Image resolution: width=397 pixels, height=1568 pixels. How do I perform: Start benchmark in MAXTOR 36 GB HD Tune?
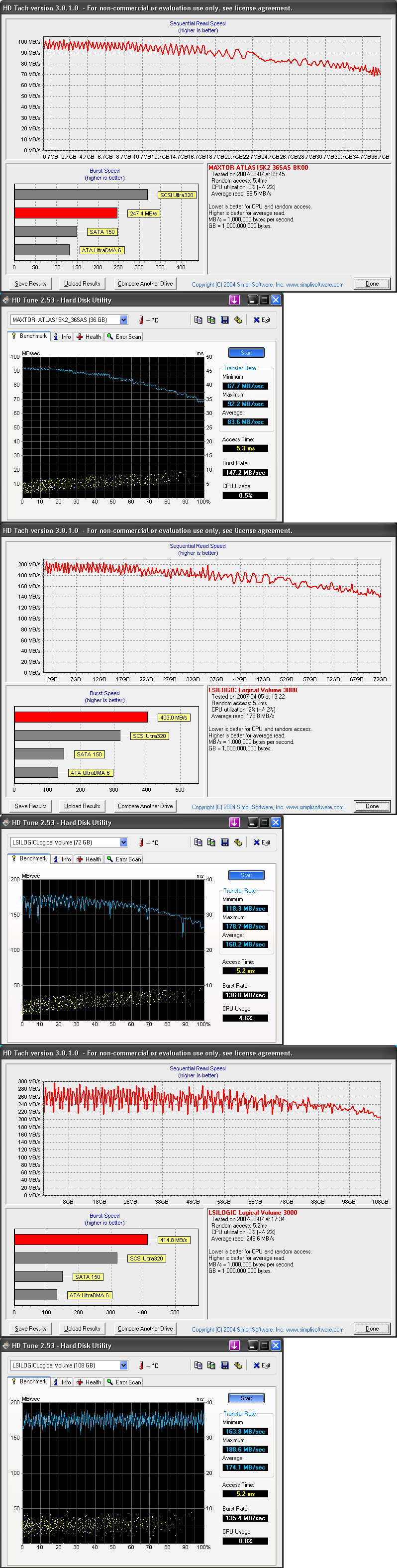(246, 352)
